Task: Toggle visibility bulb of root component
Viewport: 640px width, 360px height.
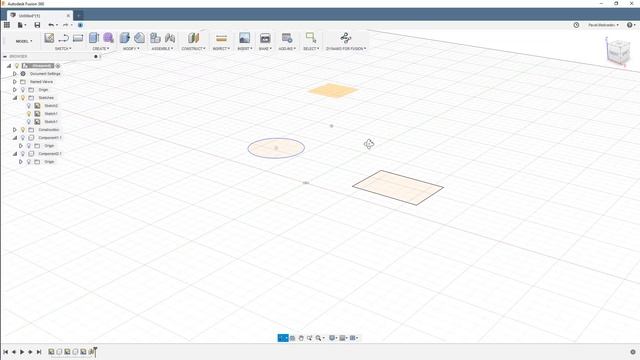Action: [x=17, y=66]
